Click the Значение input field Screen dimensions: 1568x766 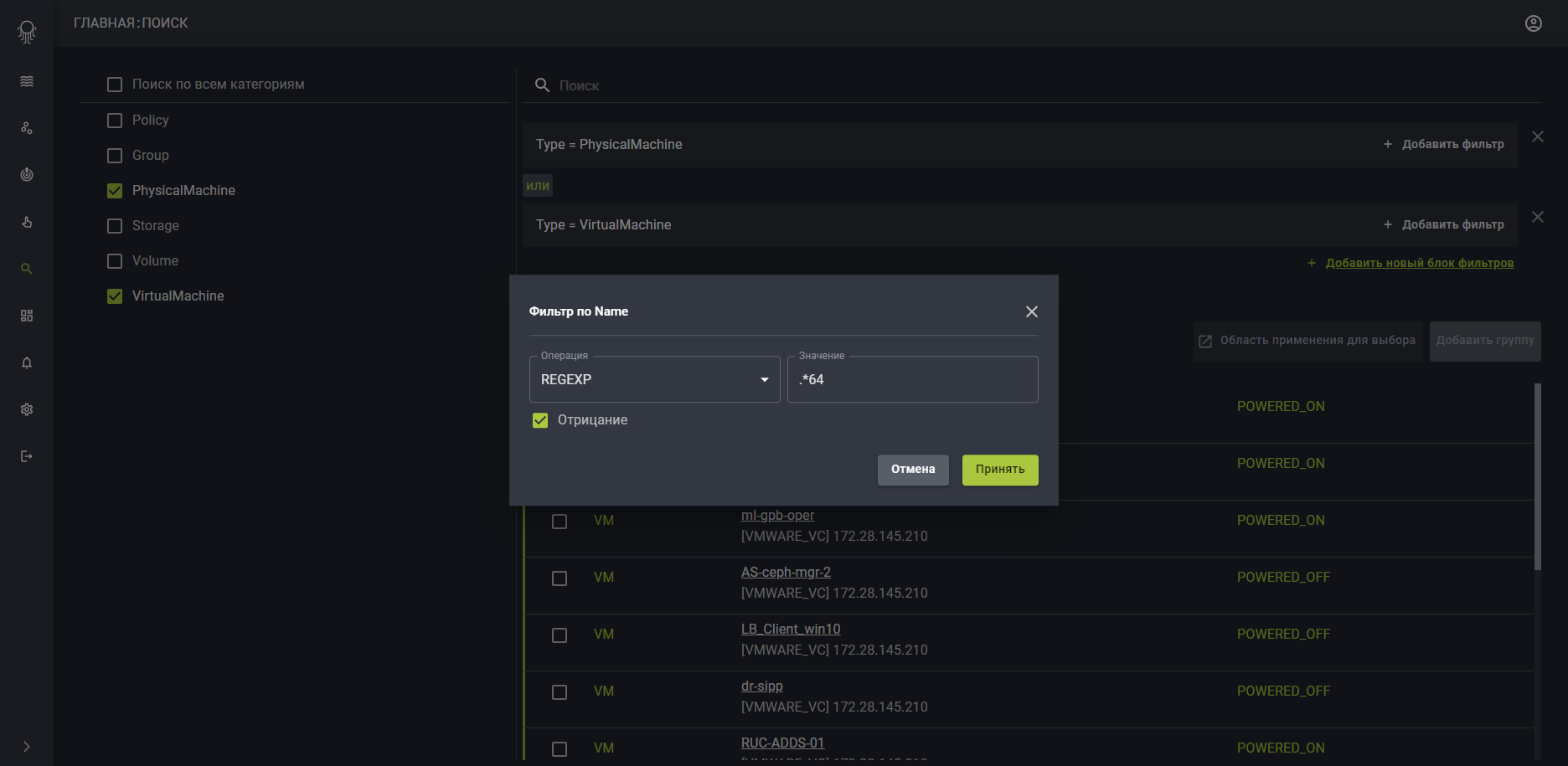913,379
